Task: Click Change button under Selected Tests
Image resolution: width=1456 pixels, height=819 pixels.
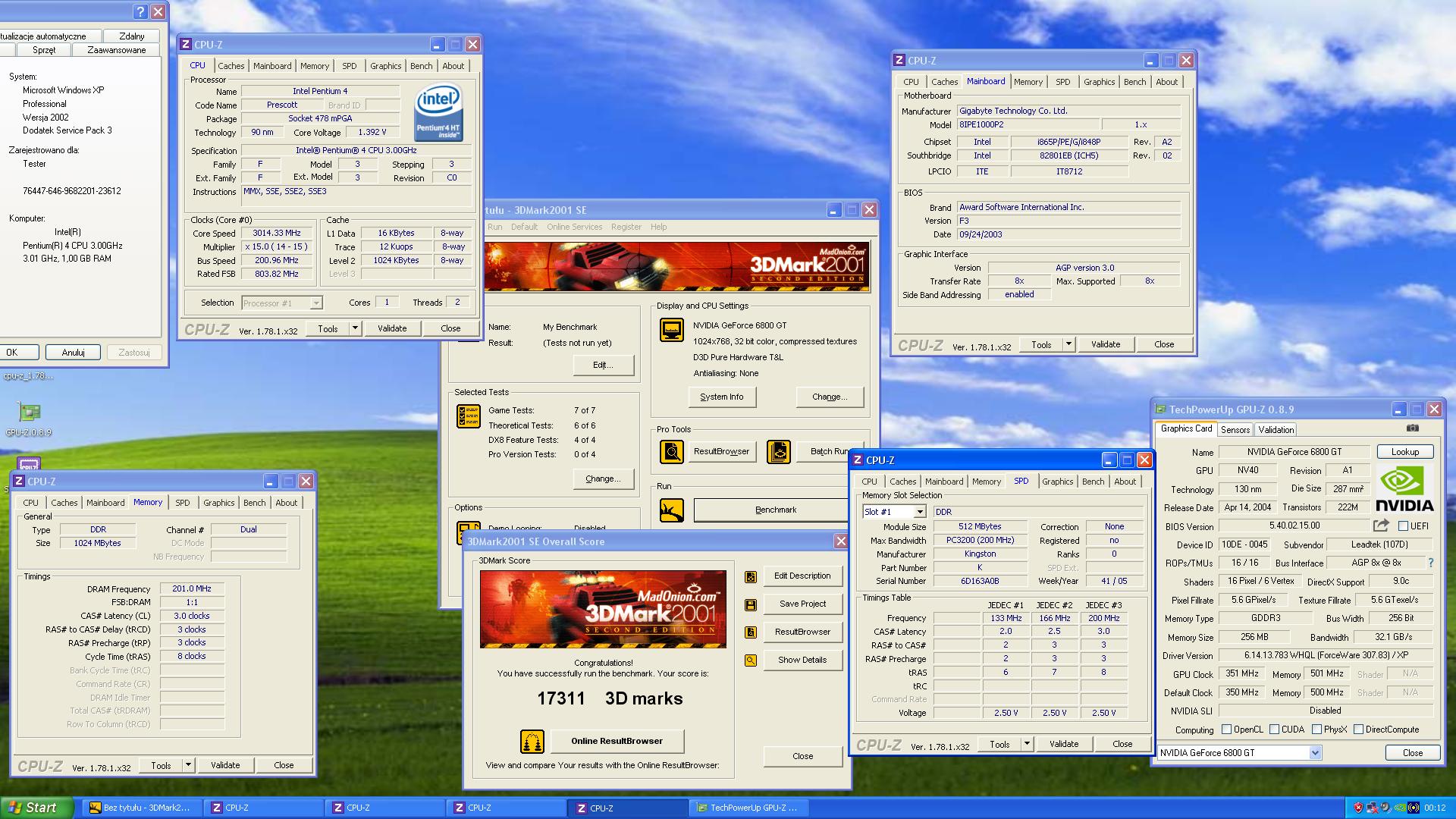Action: [603, 479]
